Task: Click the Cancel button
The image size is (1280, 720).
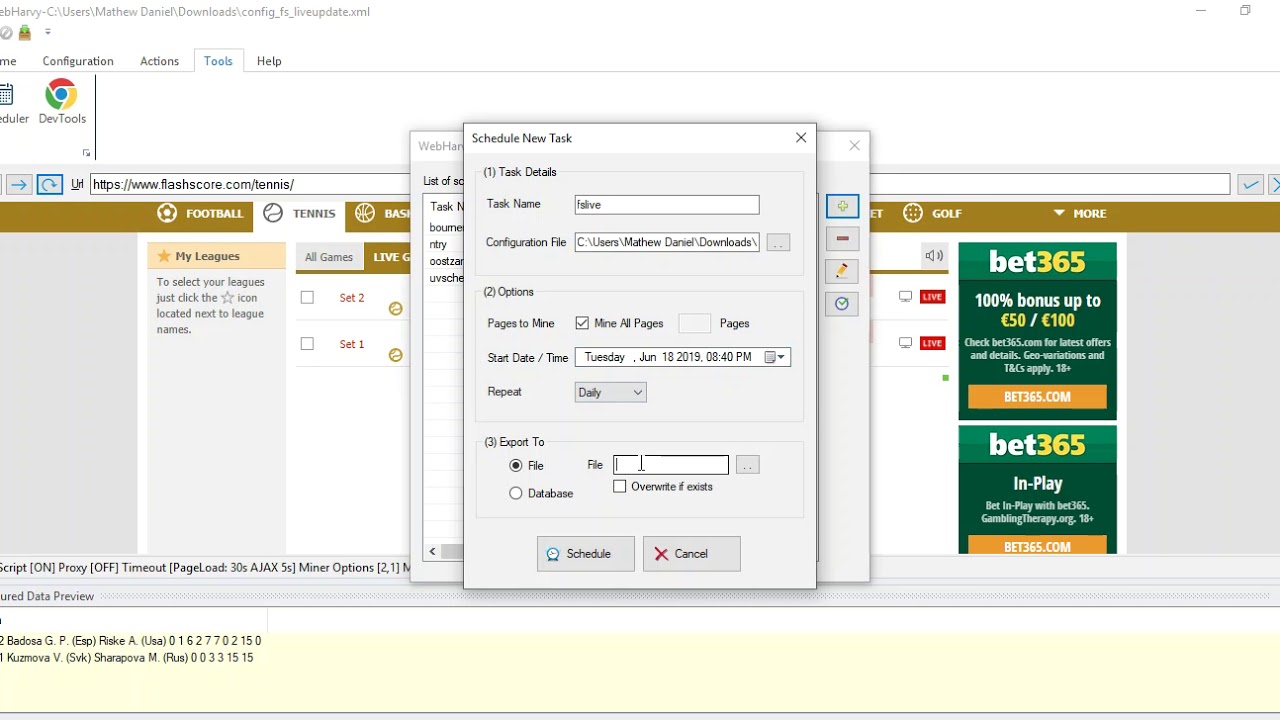Action: tap(691, 554)
